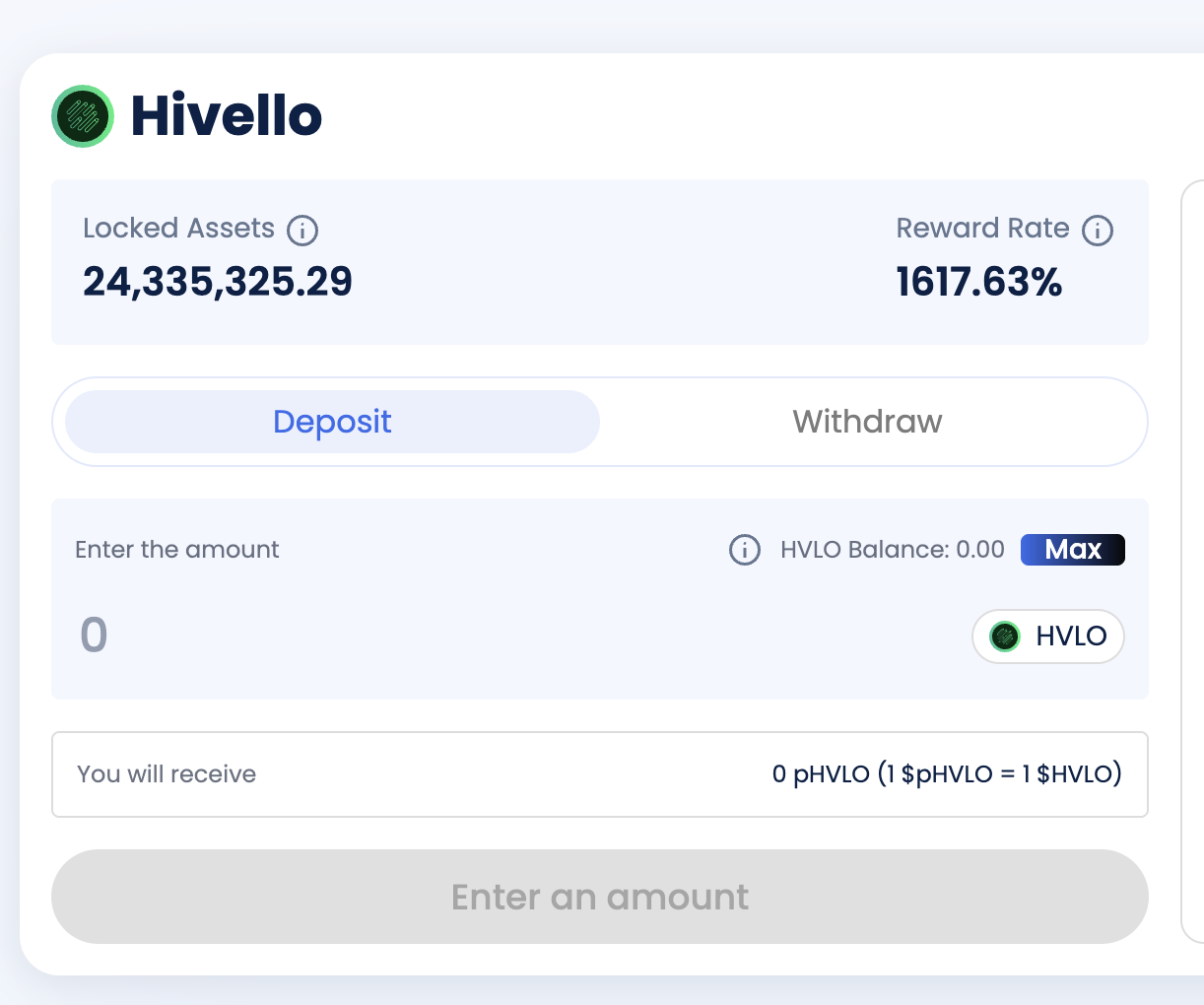1204x1005 pixels.
Task: Click the Max button
Action: point(1073,550)
